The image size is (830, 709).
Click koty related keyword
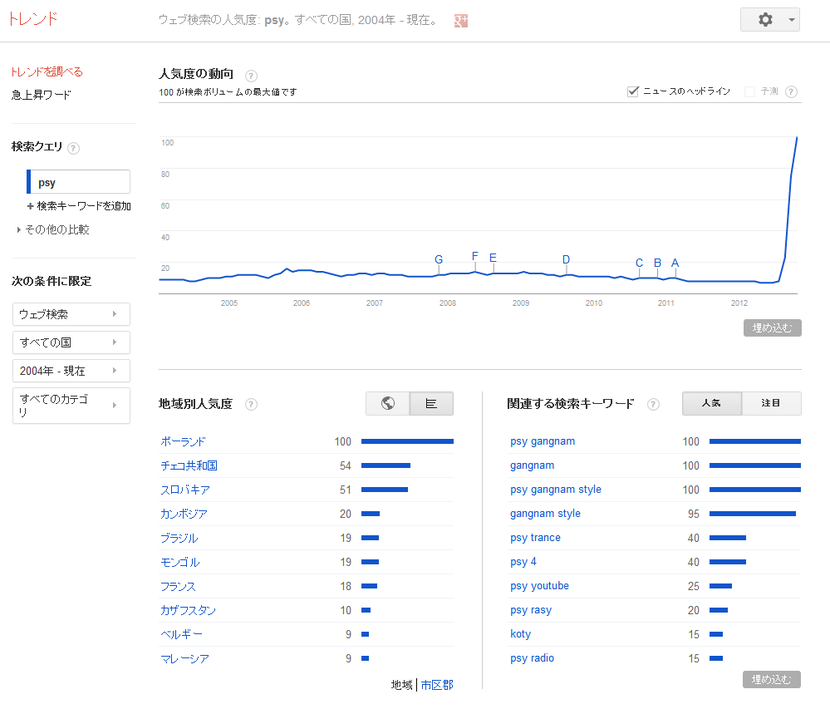tap(520, 634)
